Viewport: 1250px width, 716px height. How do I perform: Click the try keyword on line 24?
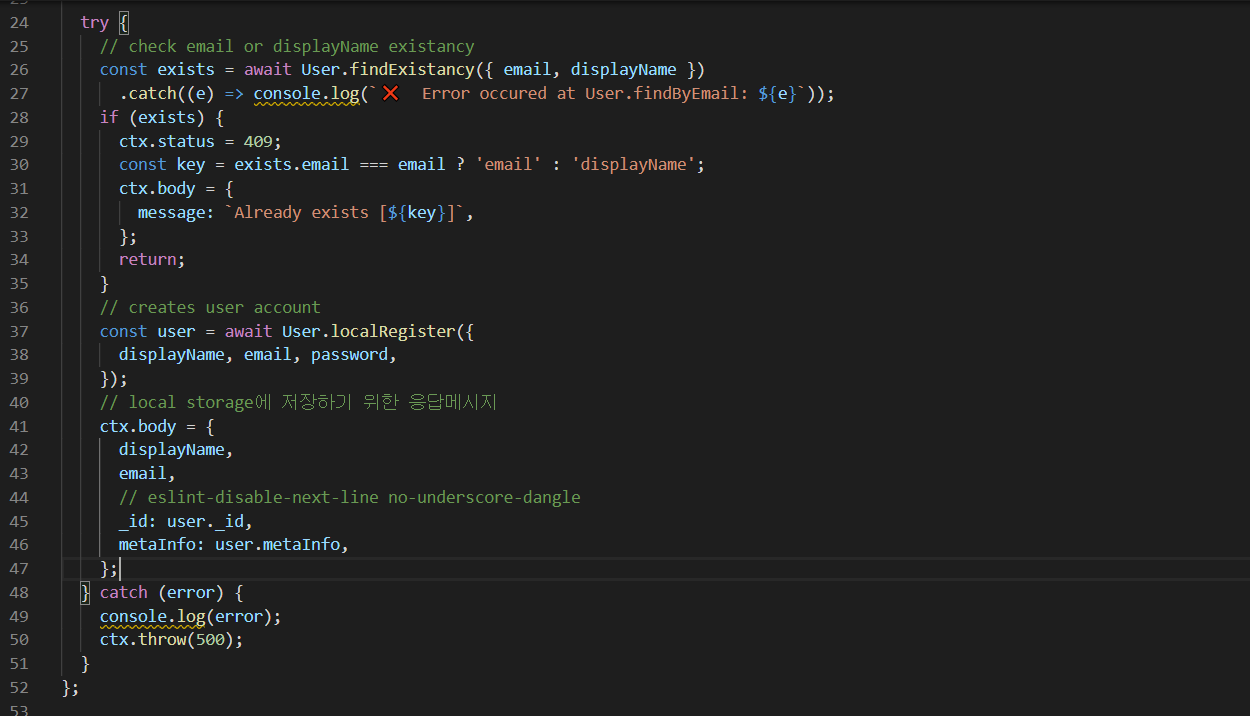pos(94,22)
